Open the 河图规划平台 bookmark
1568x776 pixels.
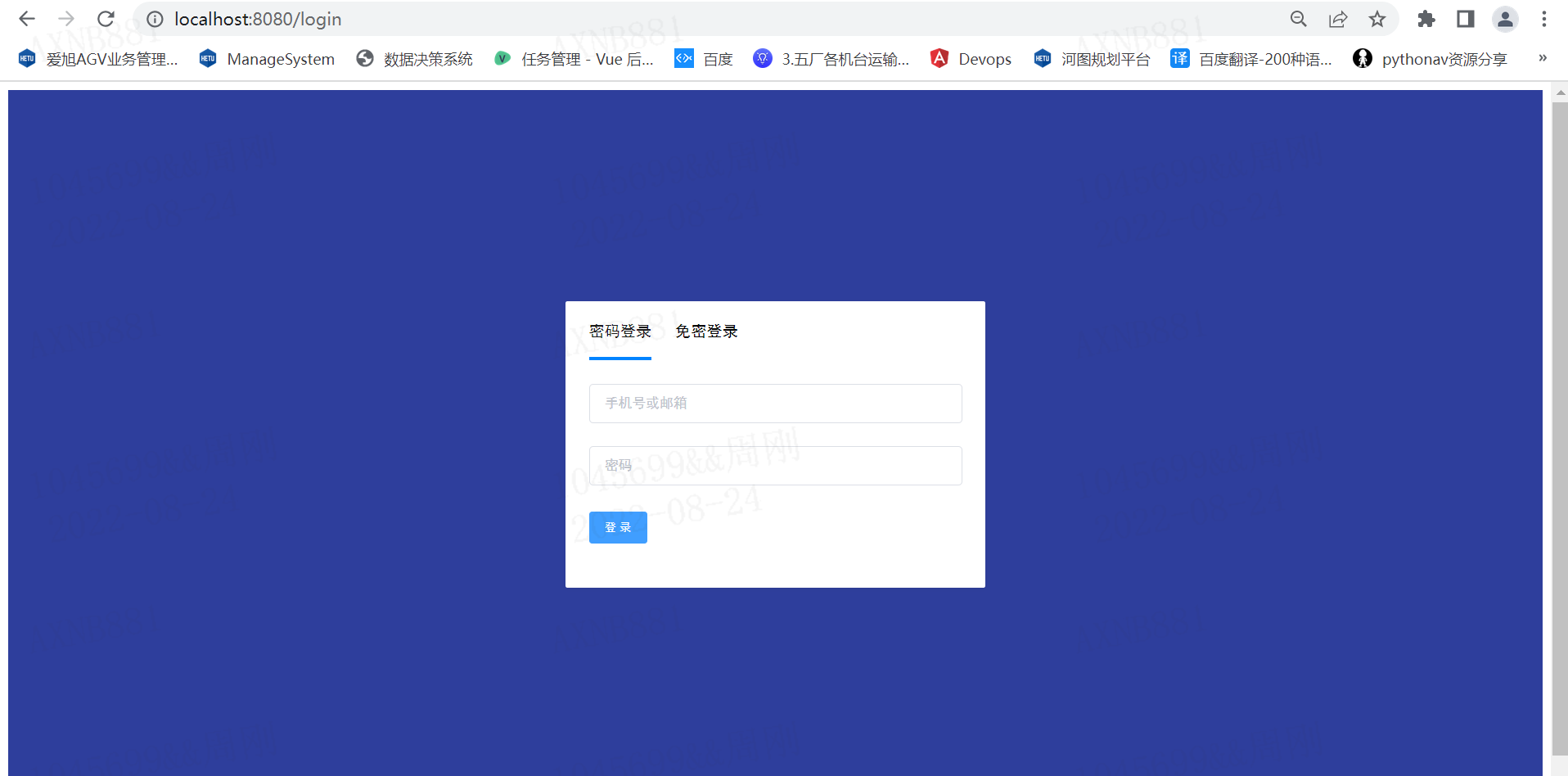tap(1092, 59)
